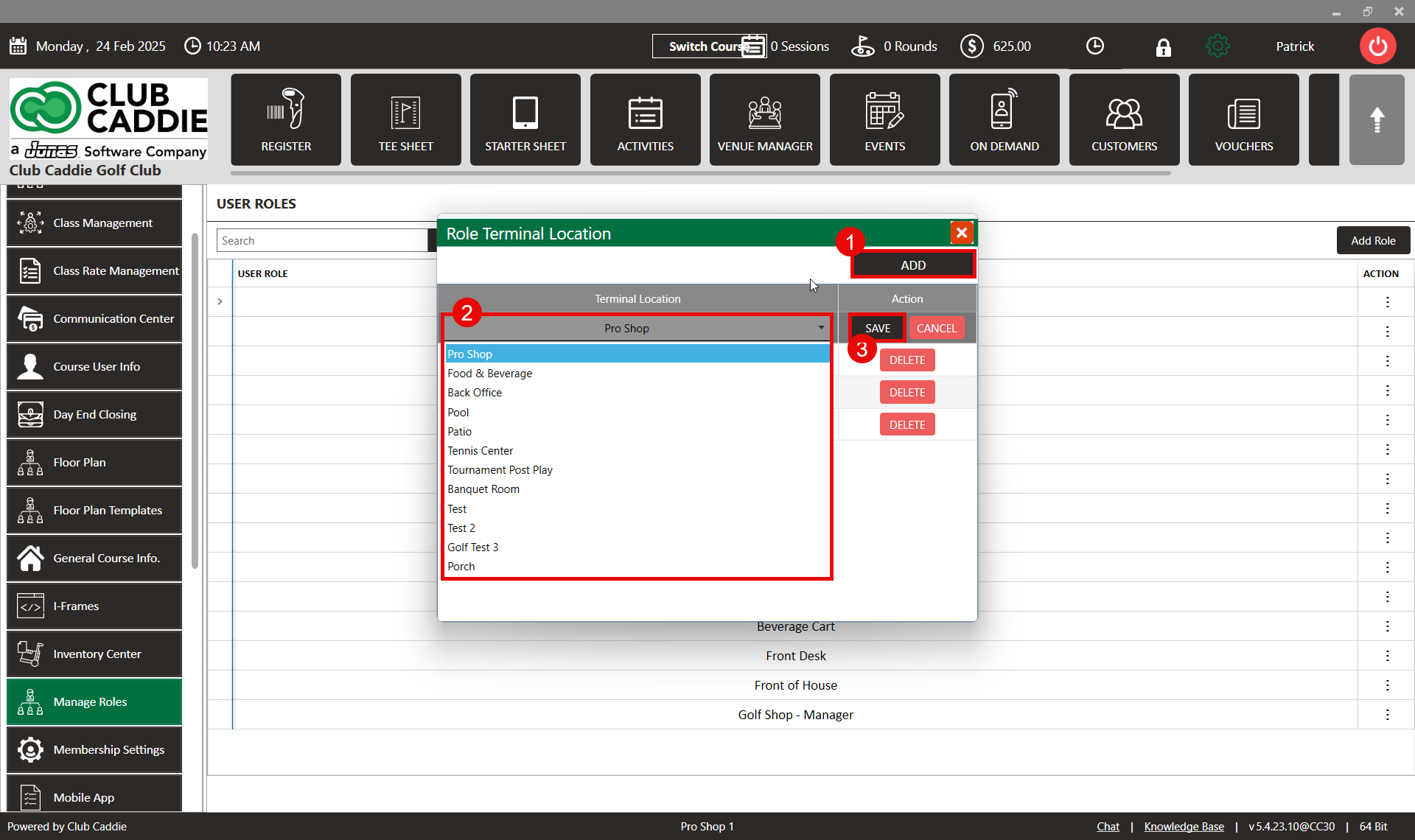Open the Venue Manager module
1415x840 pixels.
click(x=765, y=119)
